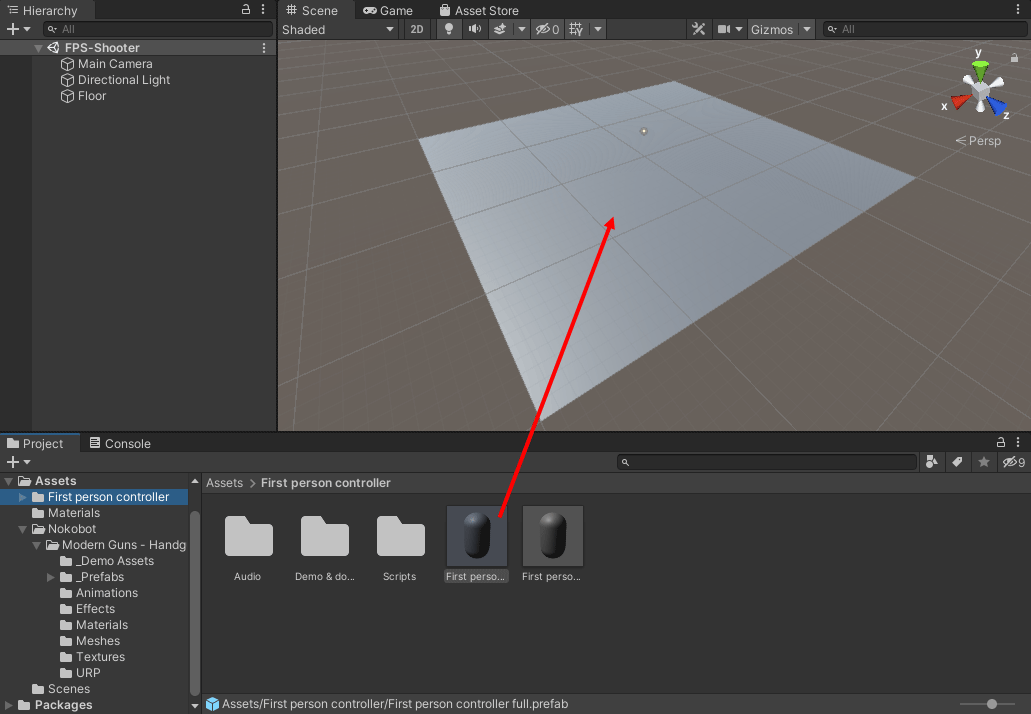Click the Project icon size slider

(x=992, y=704)
